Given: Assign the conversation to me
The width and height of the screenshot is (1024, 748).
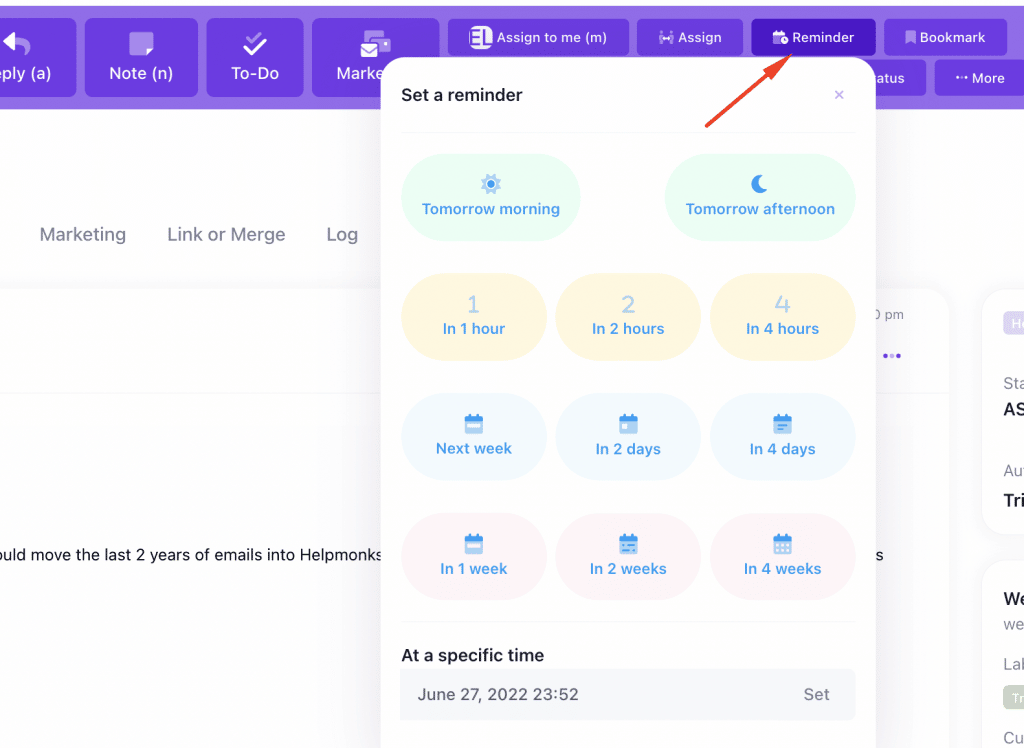Looking at the screenshot, I should pos(538,38).
